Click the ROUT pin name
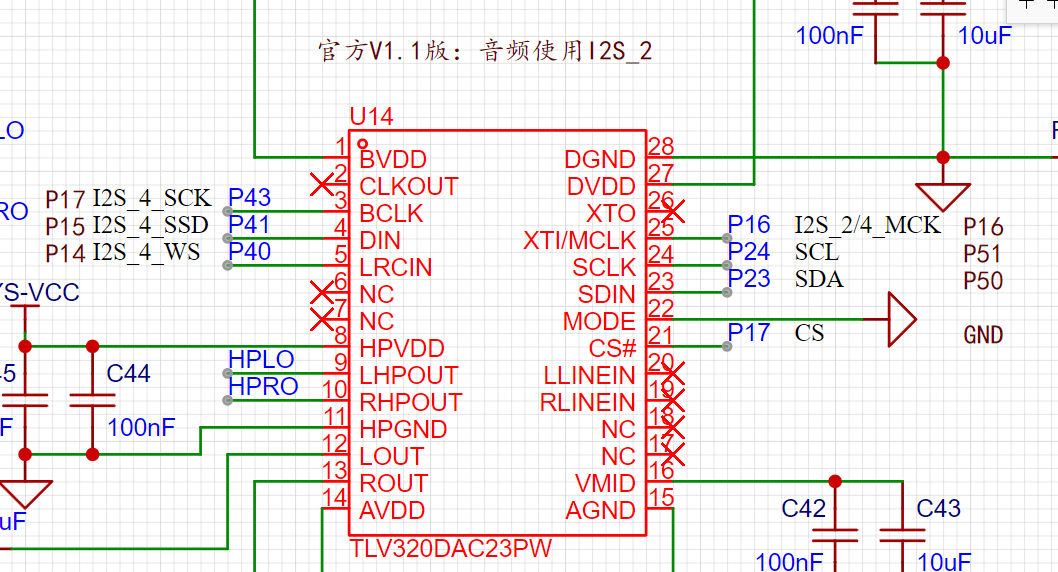 [x=394, y=483]
